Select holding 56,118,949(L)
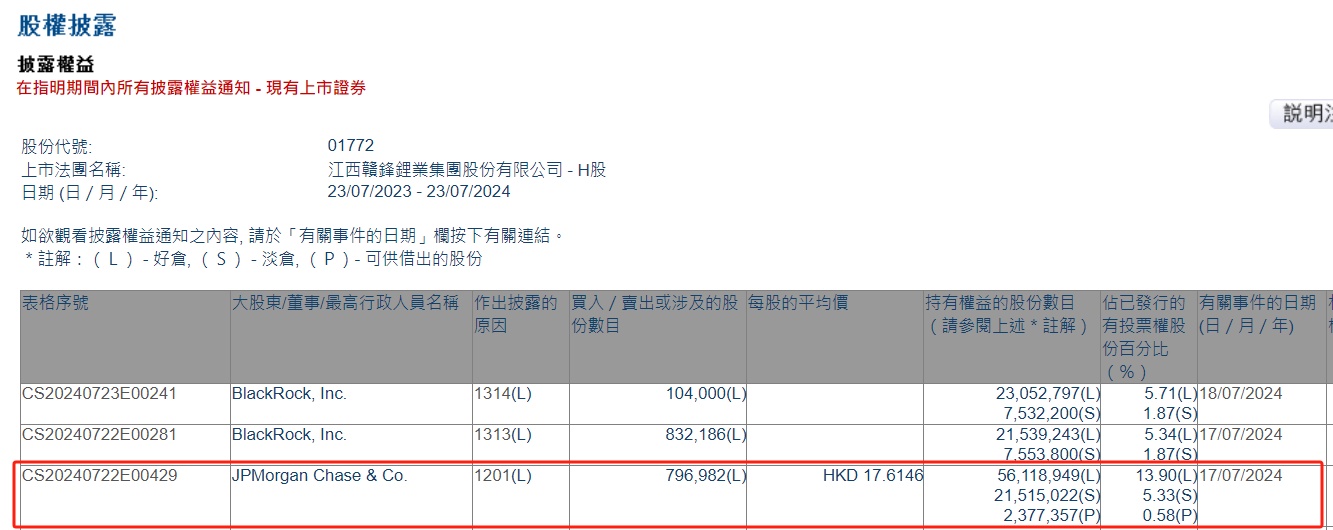The image size is (1333, 530). click(x=1048, y=476)
